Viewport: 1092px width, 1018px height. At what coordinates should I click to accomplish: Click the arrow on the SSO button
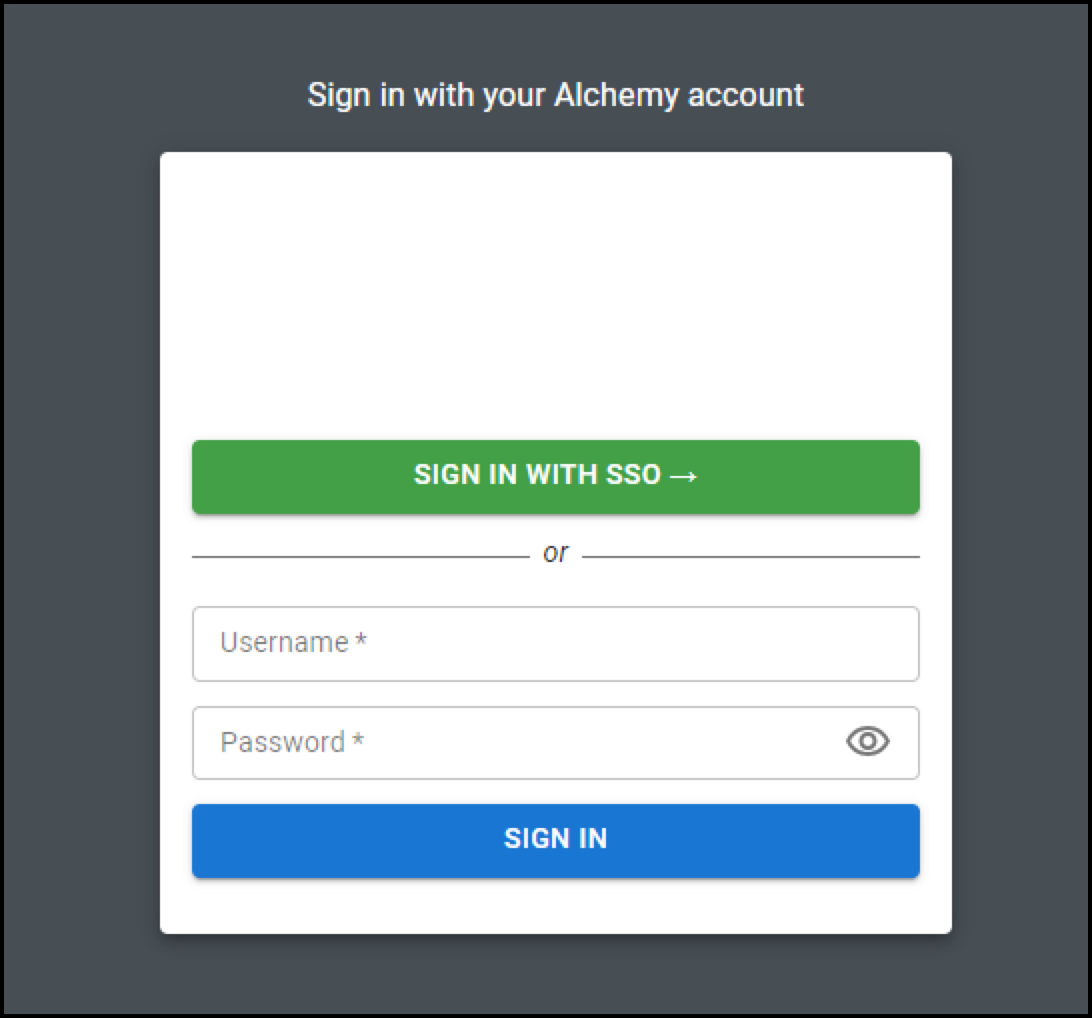point(683,475)
